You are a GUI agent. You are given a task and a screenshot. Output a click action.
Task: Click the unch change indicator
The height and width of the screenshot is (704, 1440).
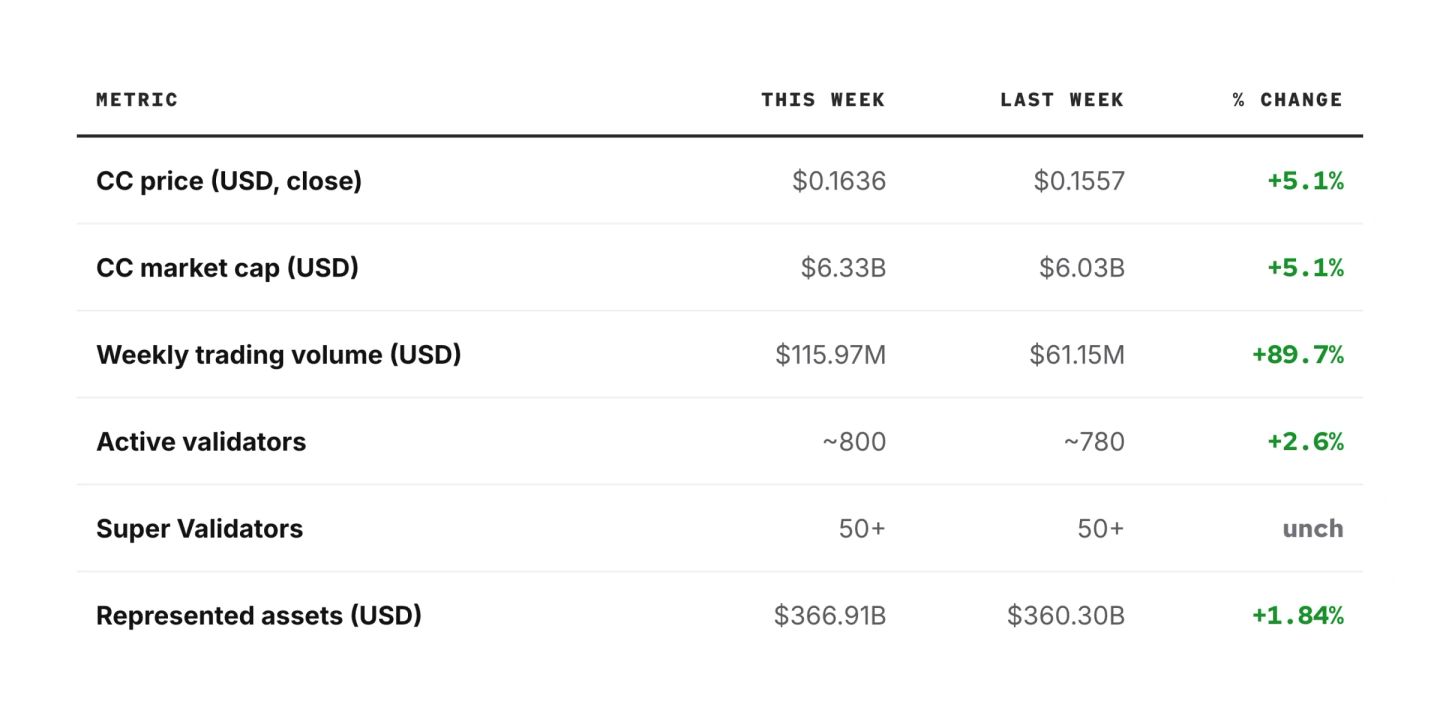click(1313, 529)
